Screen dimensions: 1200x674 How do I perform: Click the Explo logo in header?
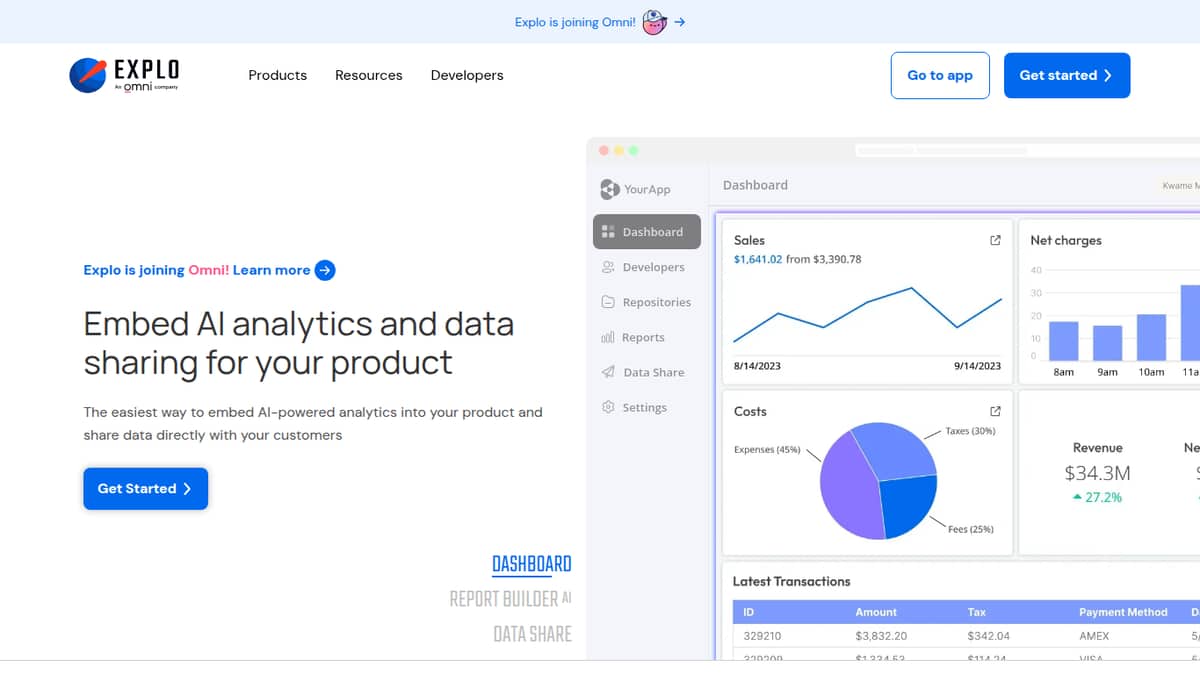[x=124, y=75]
